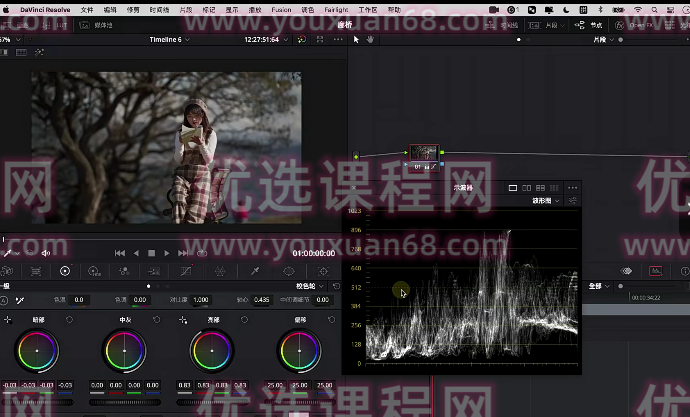Open the last Help menu in menu bar
This screenshot has height=417, width=690.
(x=394, y=10)
